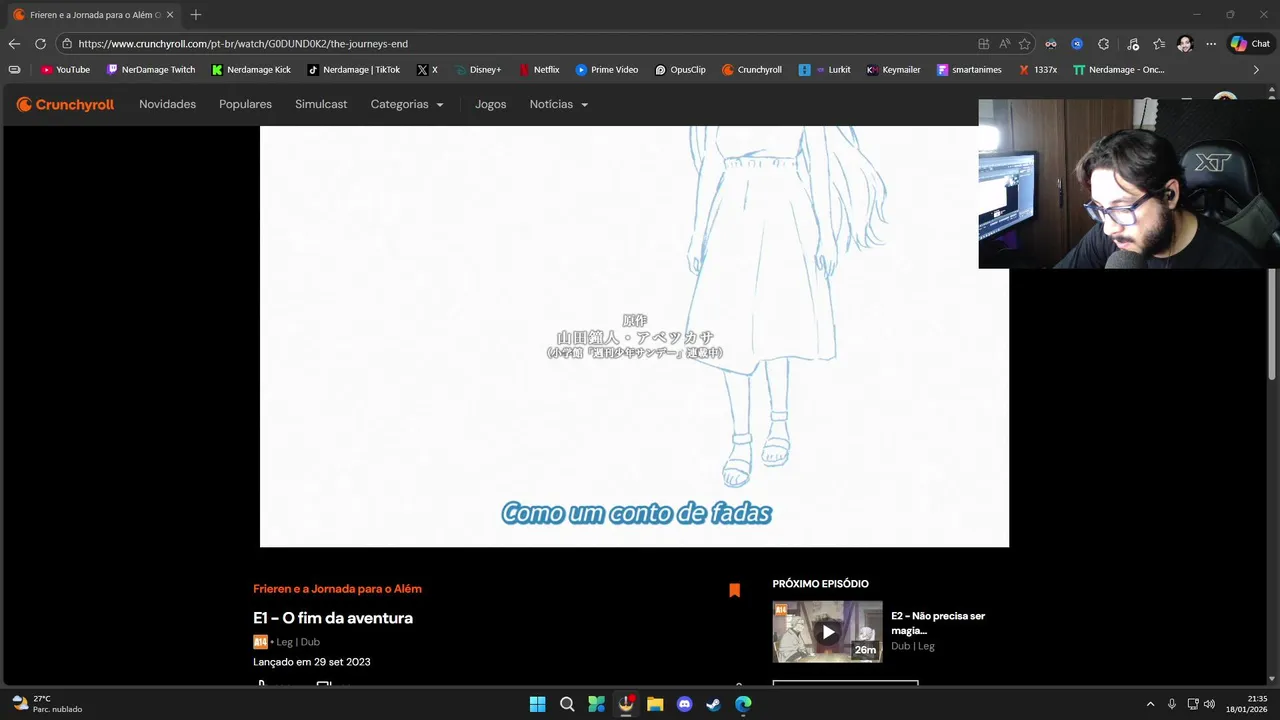Open Simulcast in Crunchyroll menu
Screen dimensions: 1280x720
321,104
